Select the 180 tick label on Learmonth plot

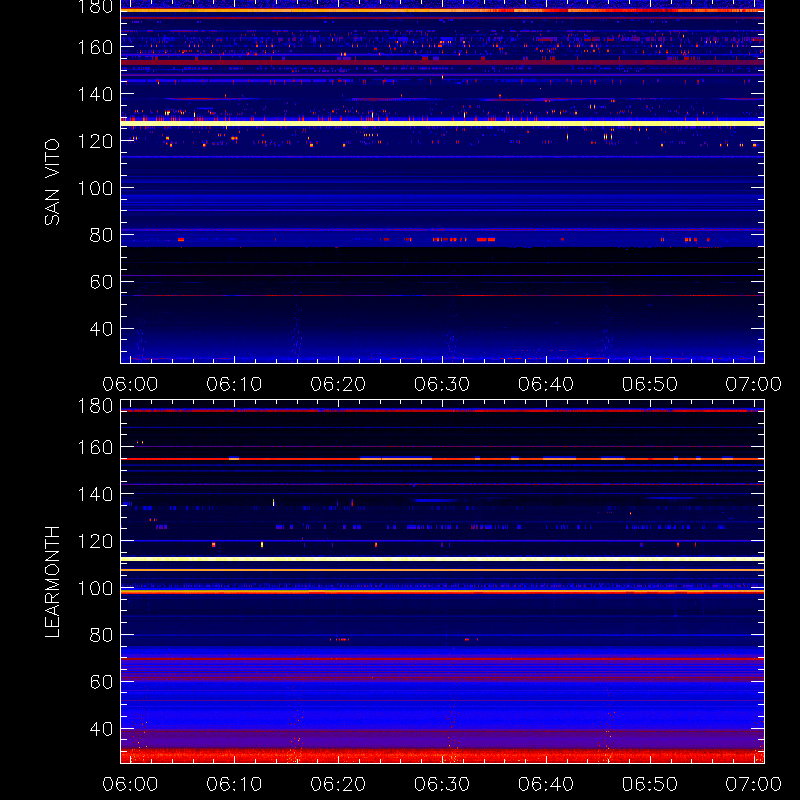click(x=95, y=406)
